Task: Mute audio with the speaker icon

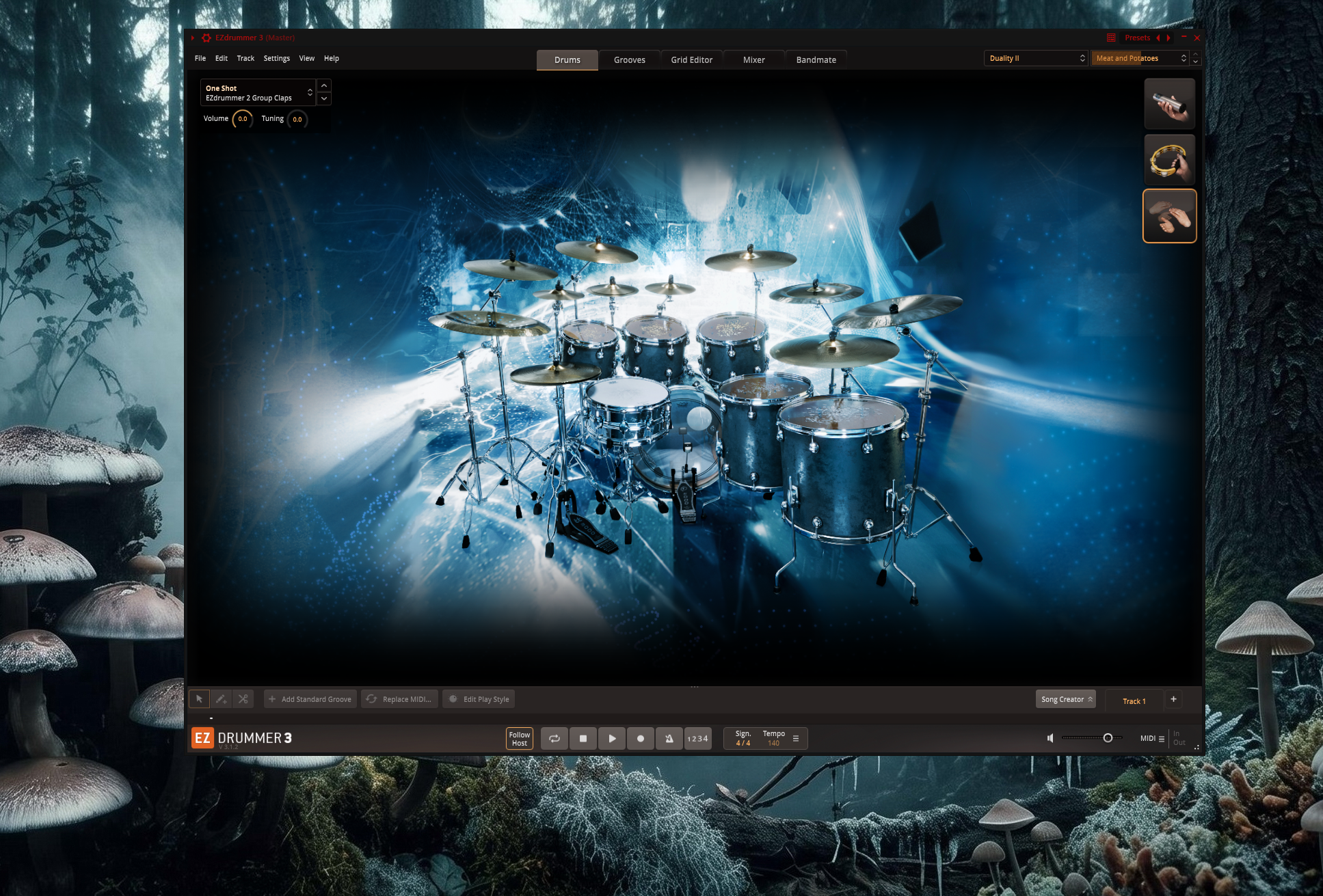Action: click(1050, 738)
